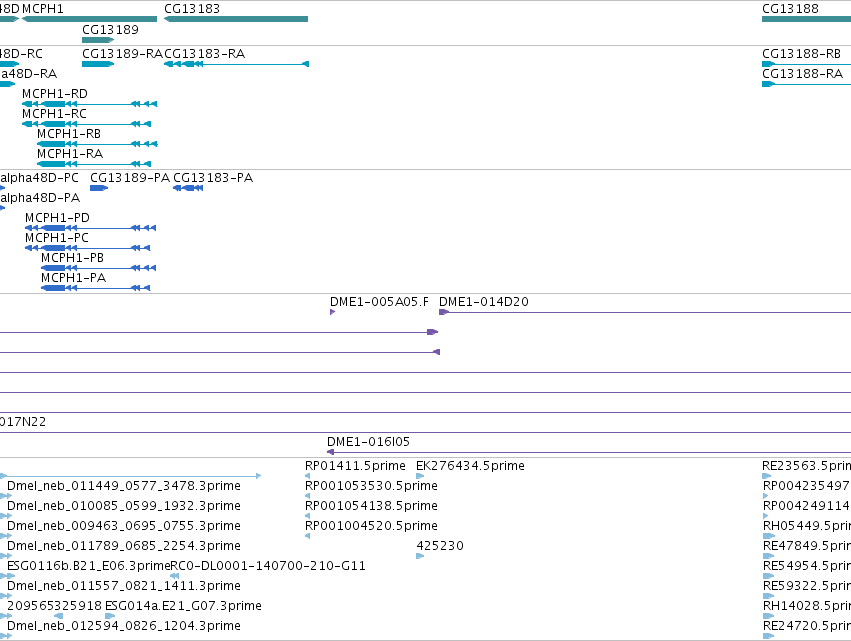Viewport: 851px width, 641px height.
Task: Select the RP001053530.5prime EST label
Action: pyautogui.click(x=371, y=486)
